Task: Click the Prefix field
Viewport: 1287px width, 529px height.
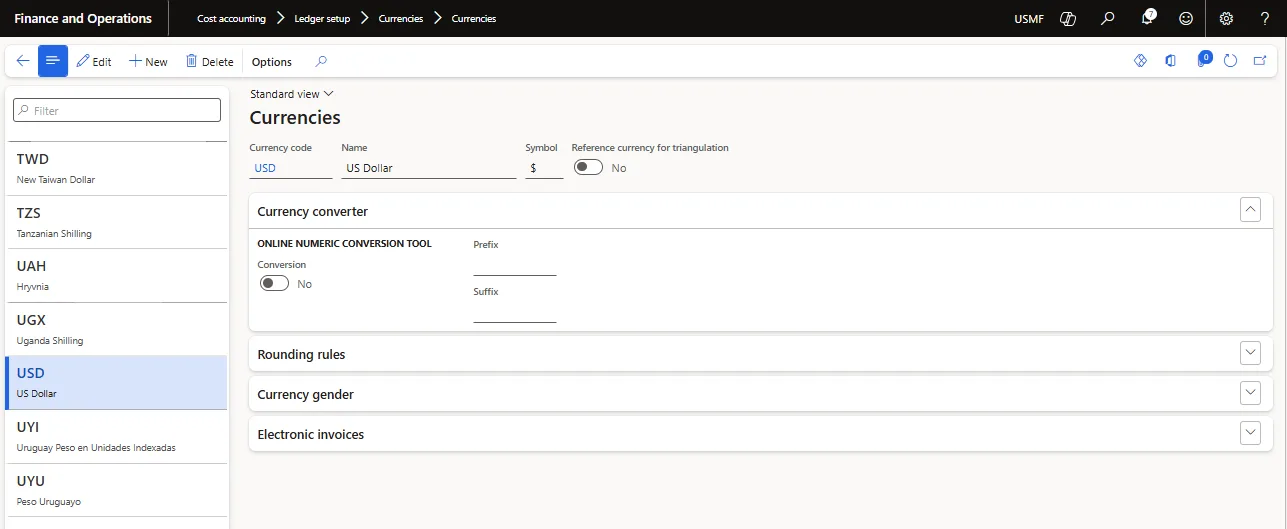Action: pyautogui.click(x=514, y=265)
